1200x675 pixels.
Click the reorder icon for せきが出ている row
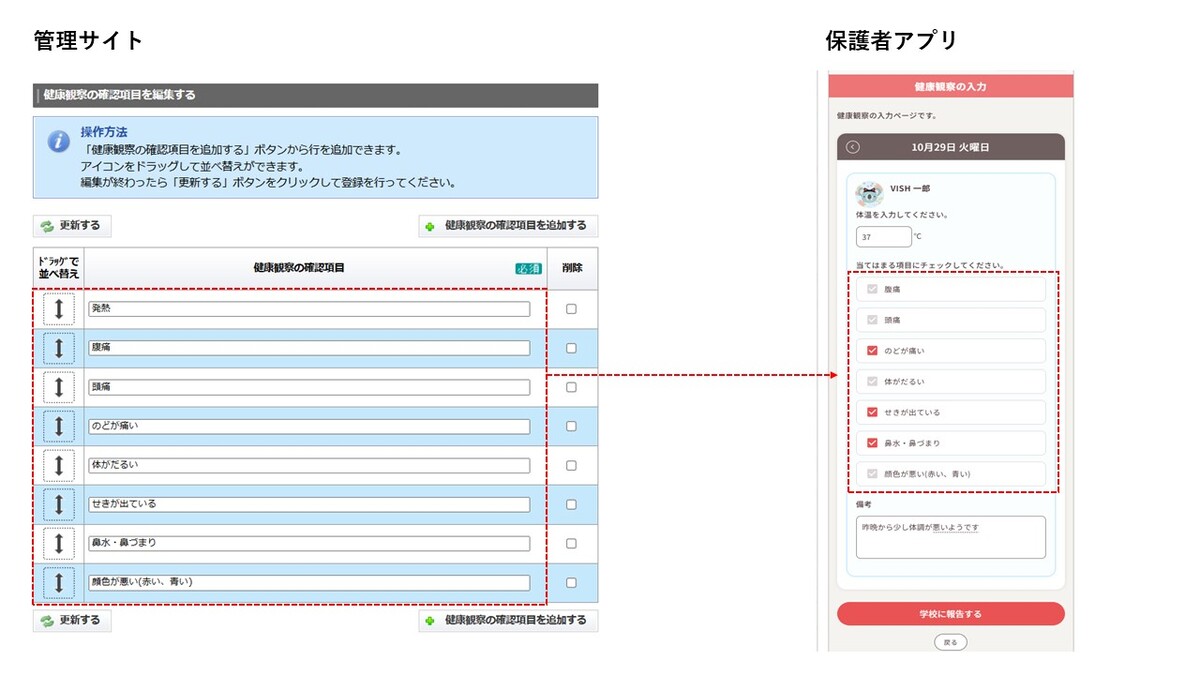pyautogui.click(x=59, y=504)
